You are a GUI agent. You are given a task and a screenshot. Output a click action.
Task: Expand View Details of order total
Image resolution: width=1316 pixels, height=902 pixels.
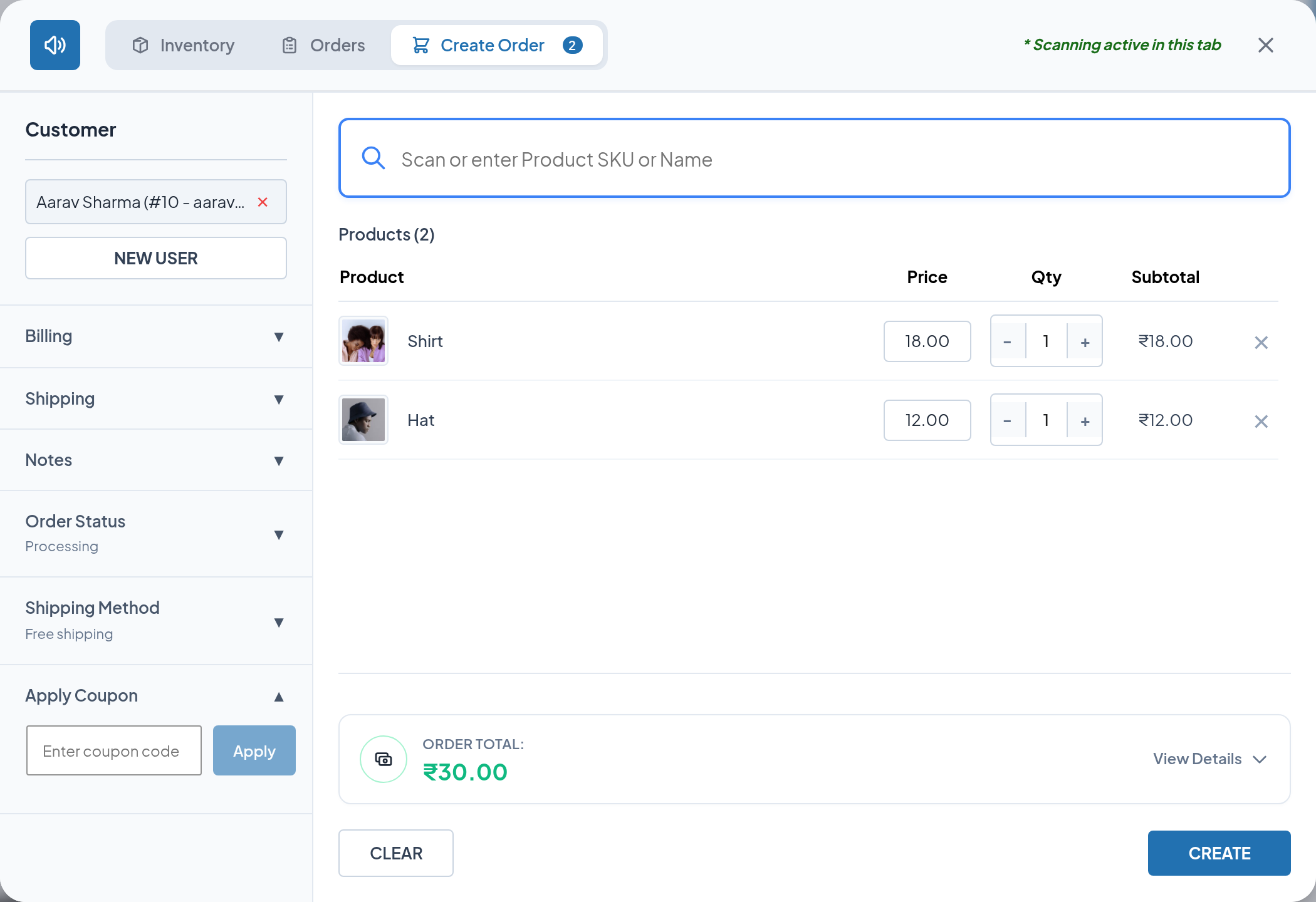1210,759
